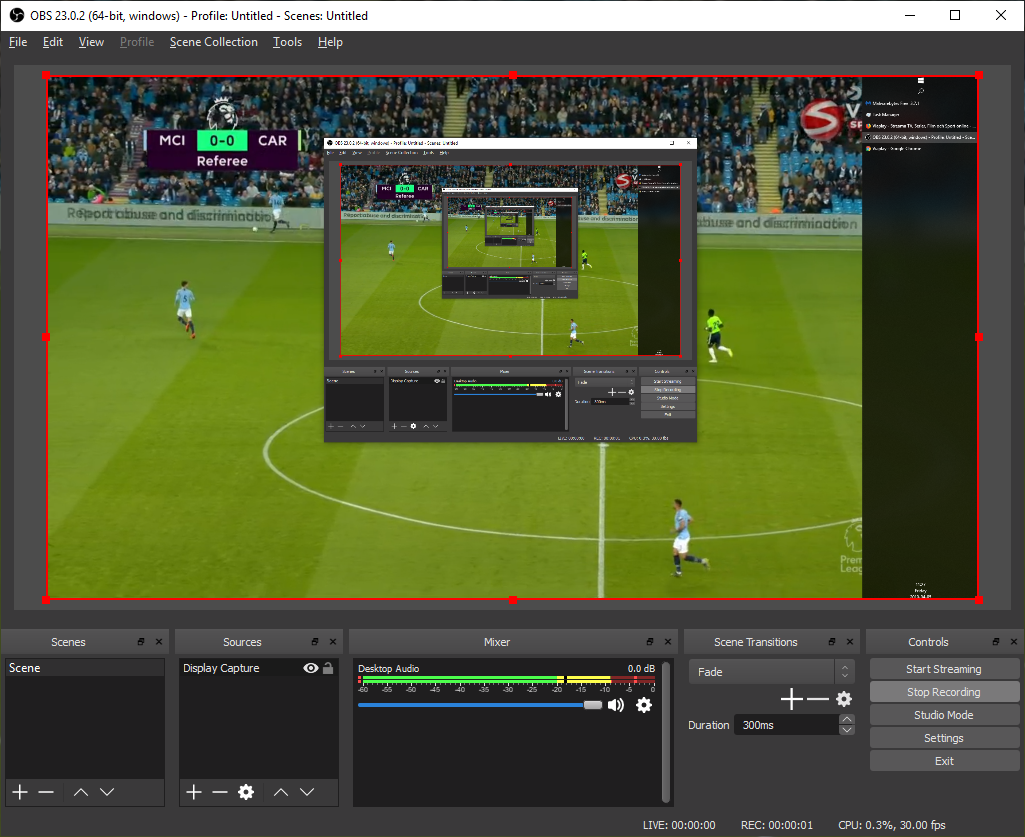The height and width of the screenshot is (837, 1025).
Task: Click the '0.0 dB' Desktop Audio level
Action: 641,668
